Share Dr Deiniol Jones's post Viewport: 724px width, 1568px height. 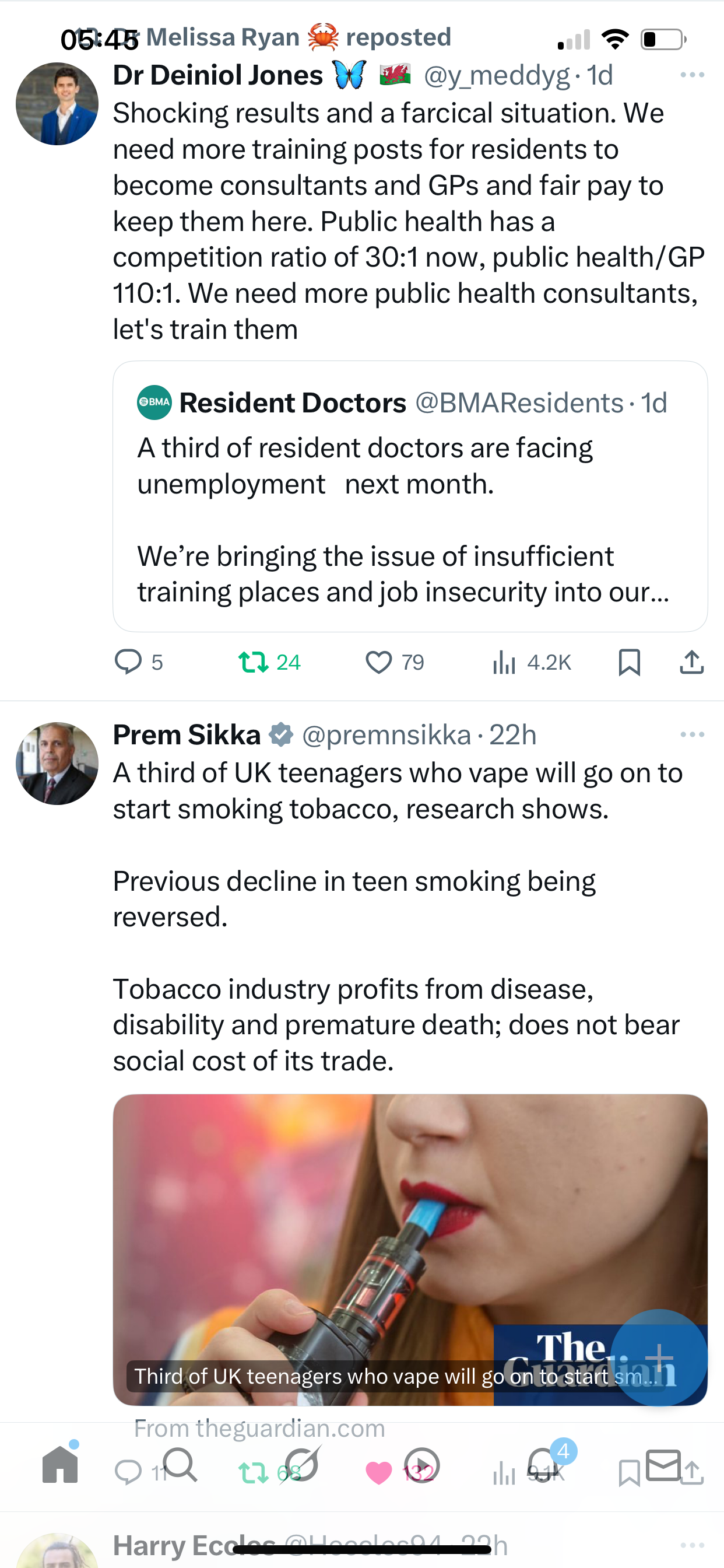(x=691, y=661)
